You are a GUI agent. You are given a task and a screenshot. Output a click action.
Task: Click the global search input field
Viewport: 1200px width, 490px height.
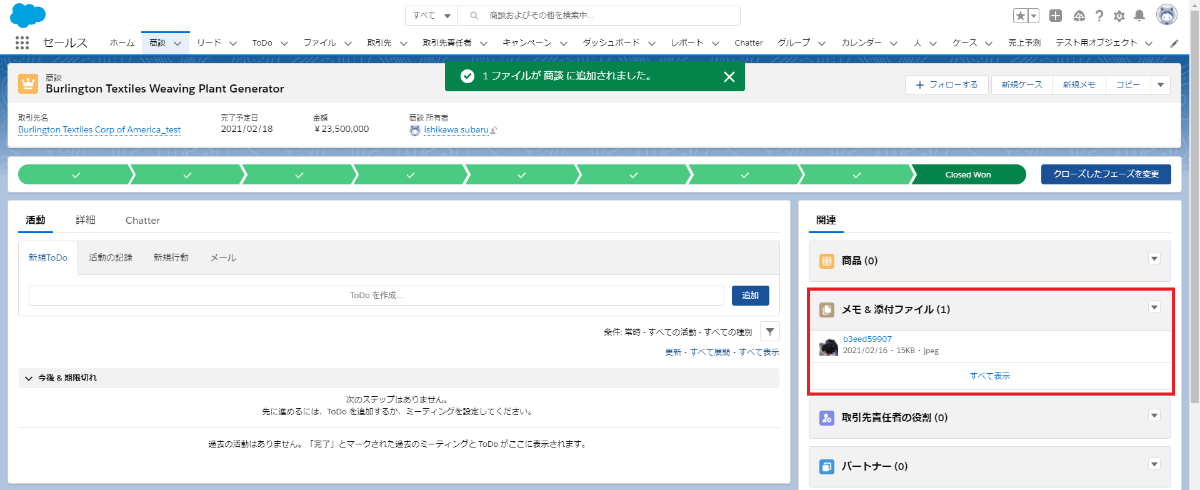(x=599, y=16)
